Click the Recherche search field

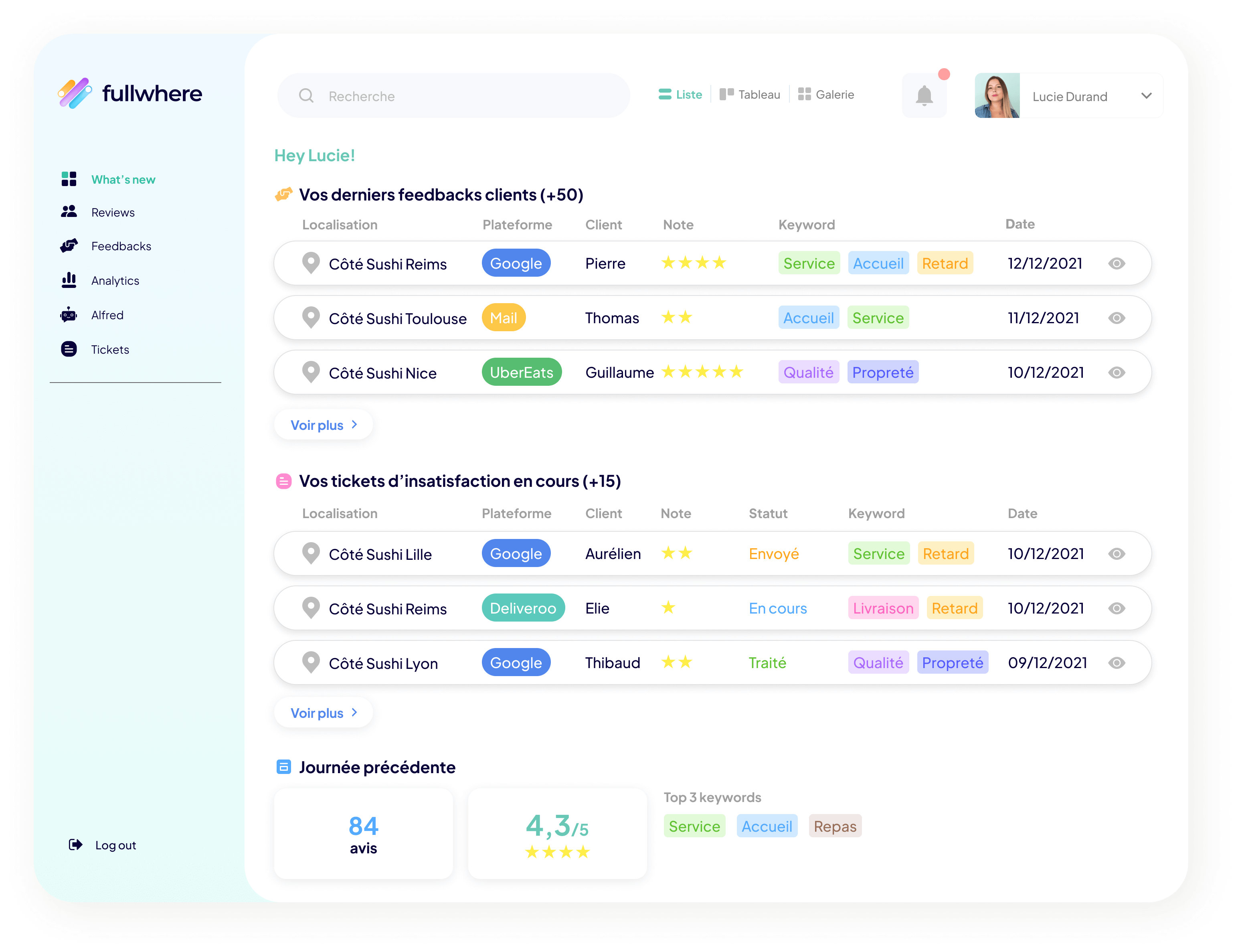pos(453,96)
